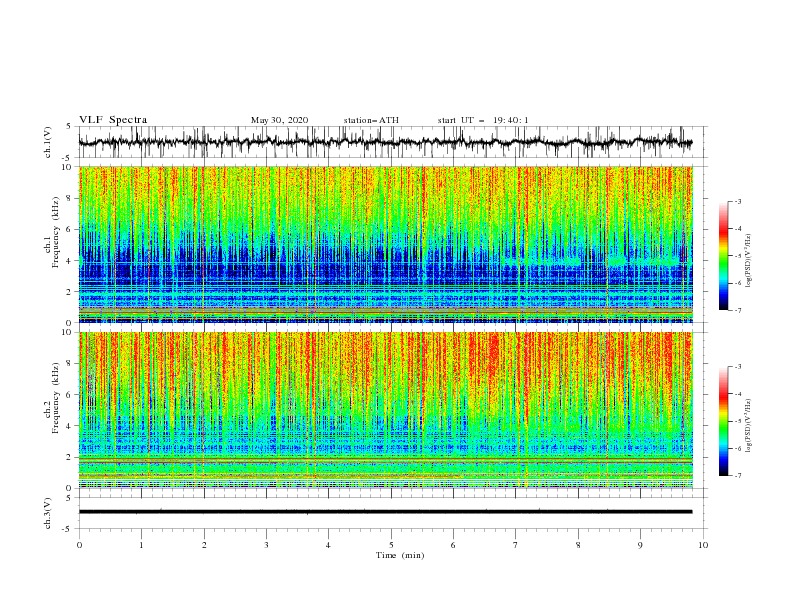
Task: Click the "-3" label on ch.1 colorbar
Action: tap(738, 201)
